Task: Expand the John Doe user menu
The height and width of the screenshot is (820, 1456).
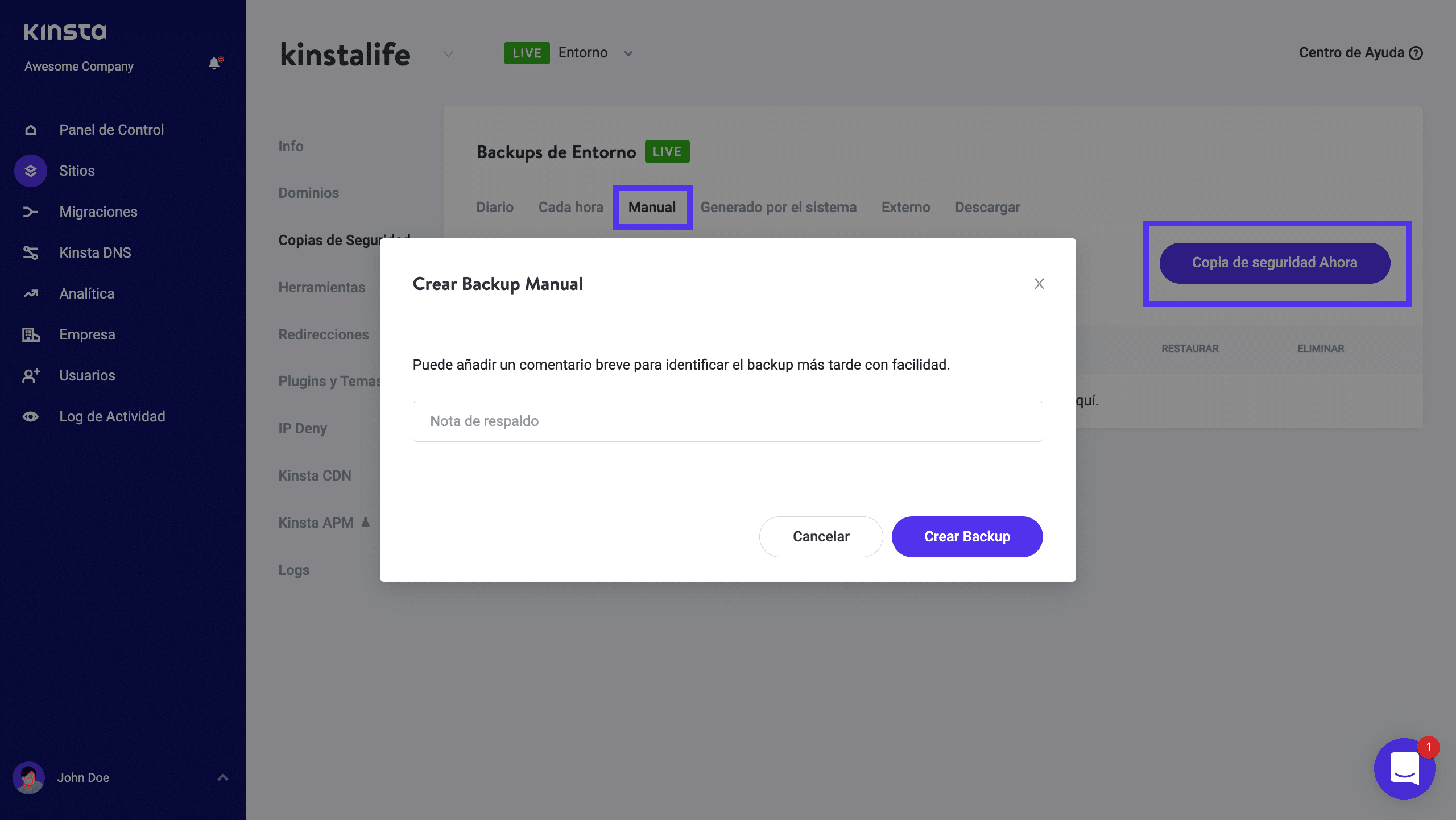Action: 223,777
